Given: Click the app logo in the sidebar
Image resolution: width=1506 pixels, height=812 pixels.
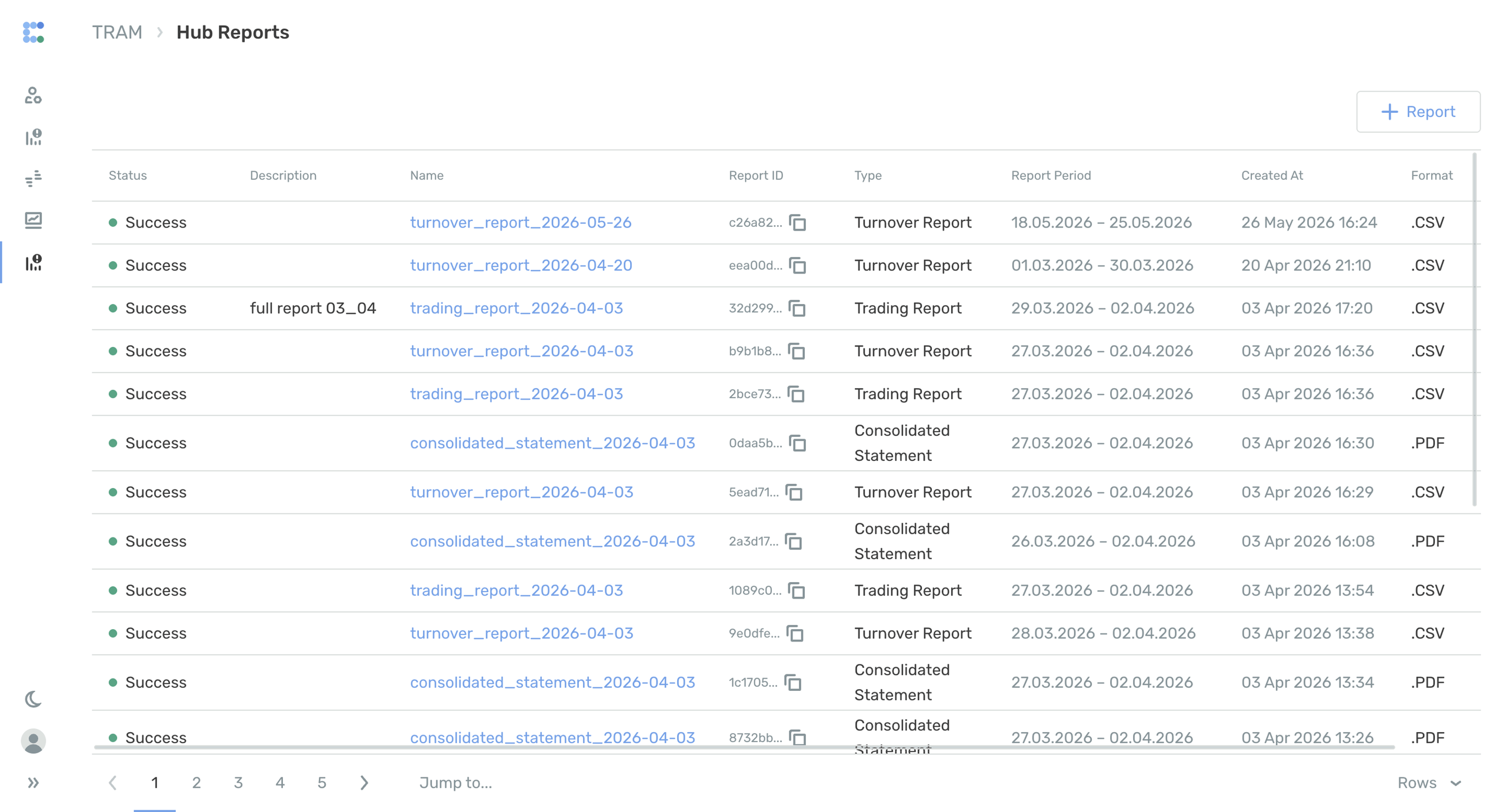Looking at the screenshot, I should coord(34,32).
